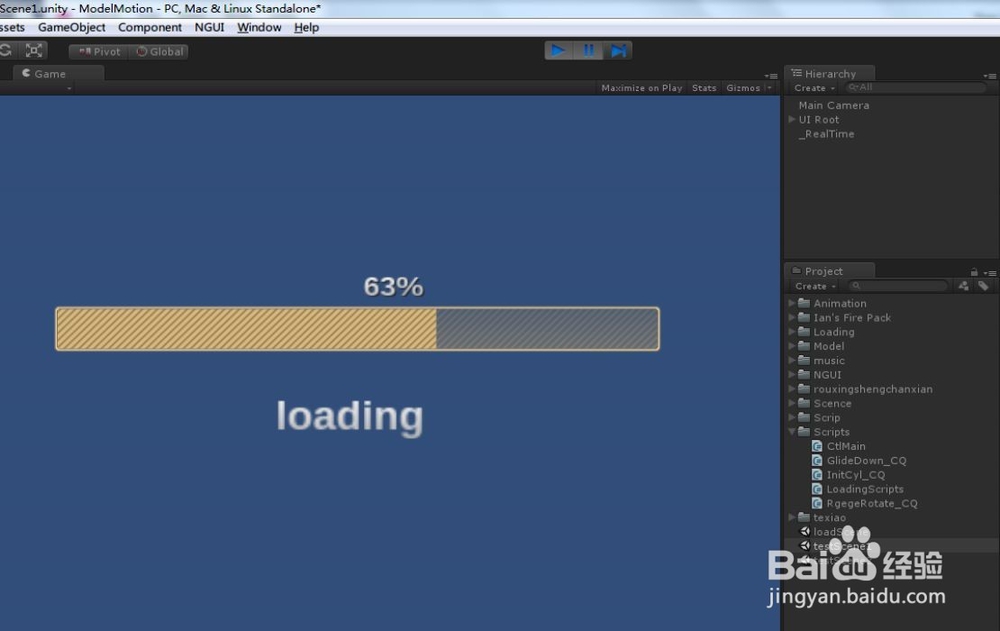
Task: Click the Project panel search field
Action: click(x=898, y=286)
